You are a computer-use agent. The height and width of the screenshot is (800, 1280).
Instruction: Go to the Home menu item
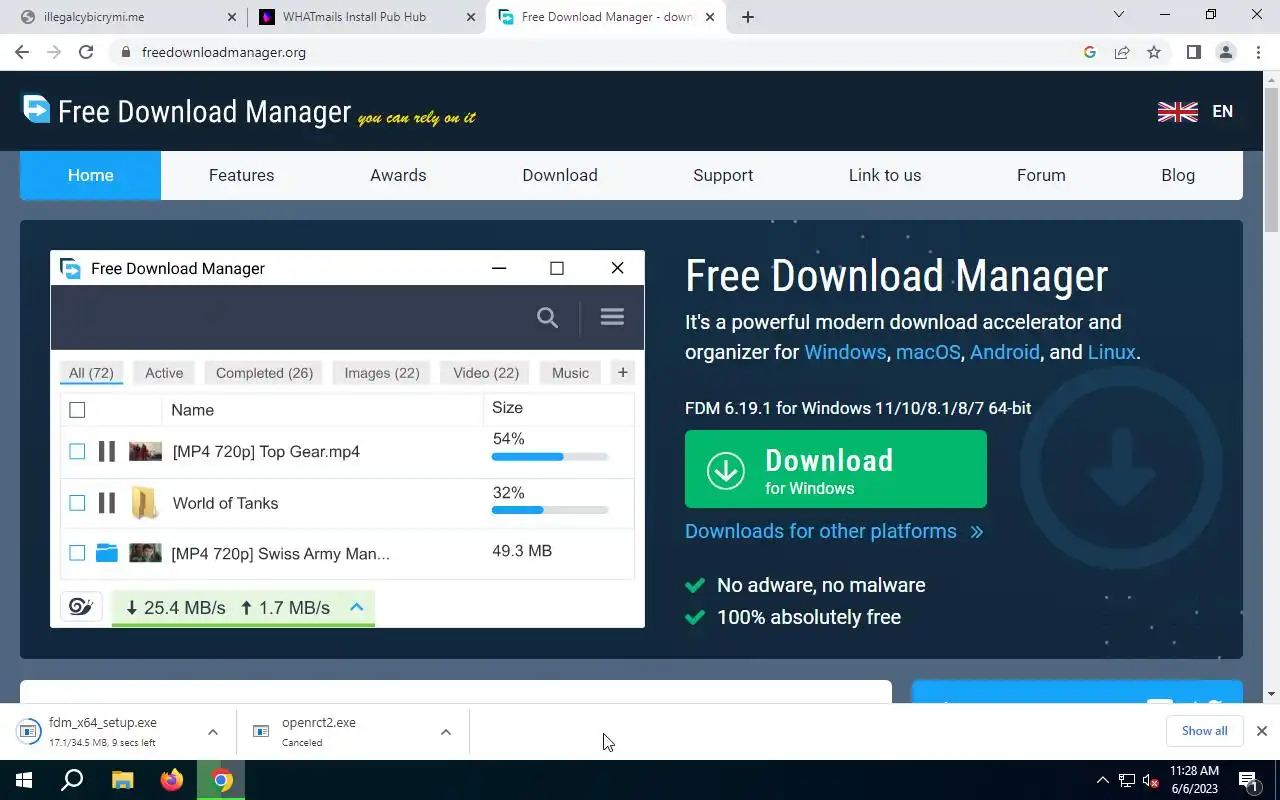click(x=90, y=175)
